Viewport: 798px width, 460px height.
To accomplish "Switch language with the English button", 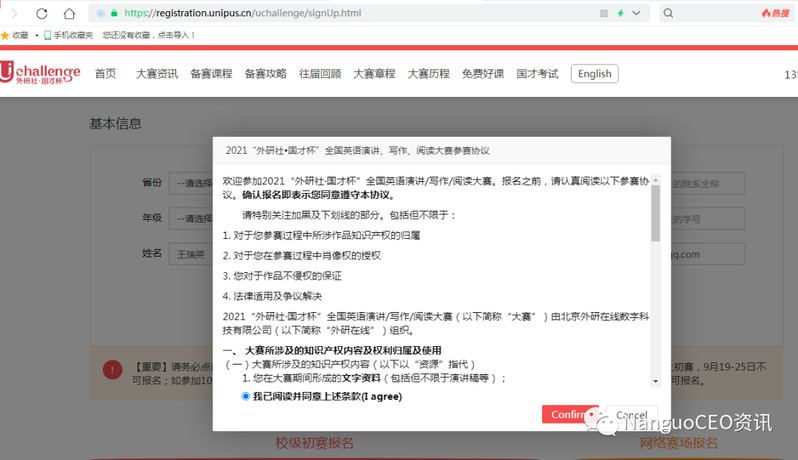I will coord(594,74).
